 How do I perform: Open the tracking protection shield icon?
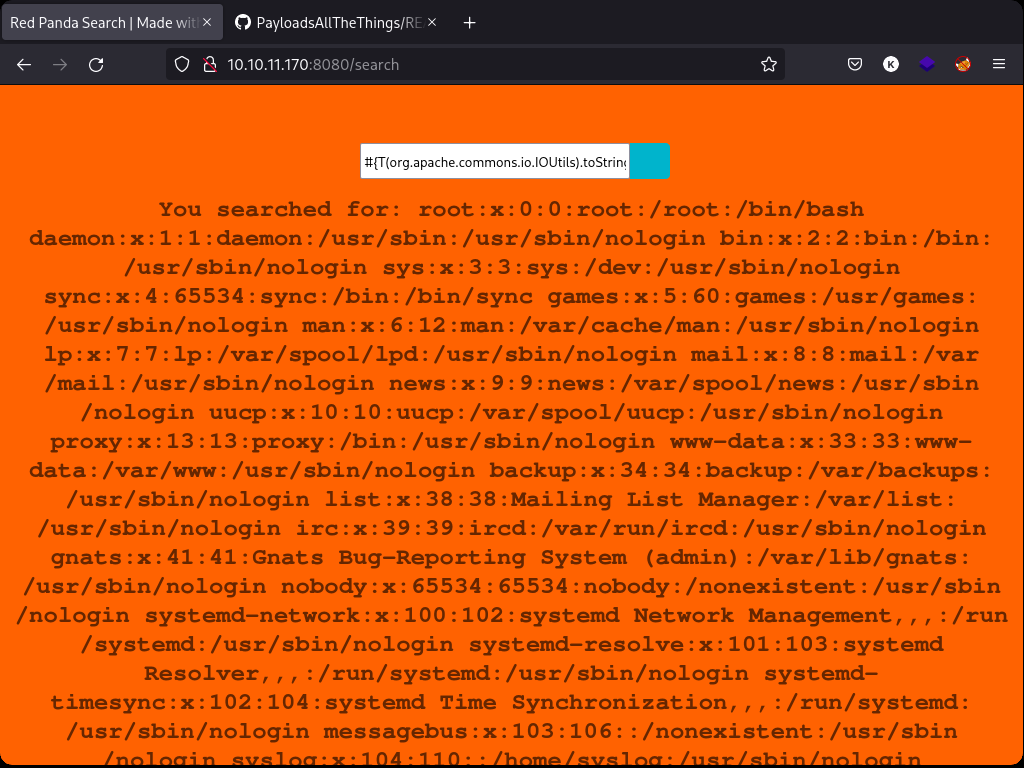tap(182, 64)
